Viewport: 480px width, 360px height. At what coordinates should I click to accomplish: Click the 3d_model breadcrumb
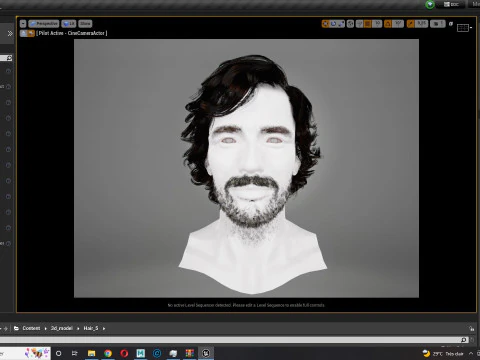tap(62, 328)
